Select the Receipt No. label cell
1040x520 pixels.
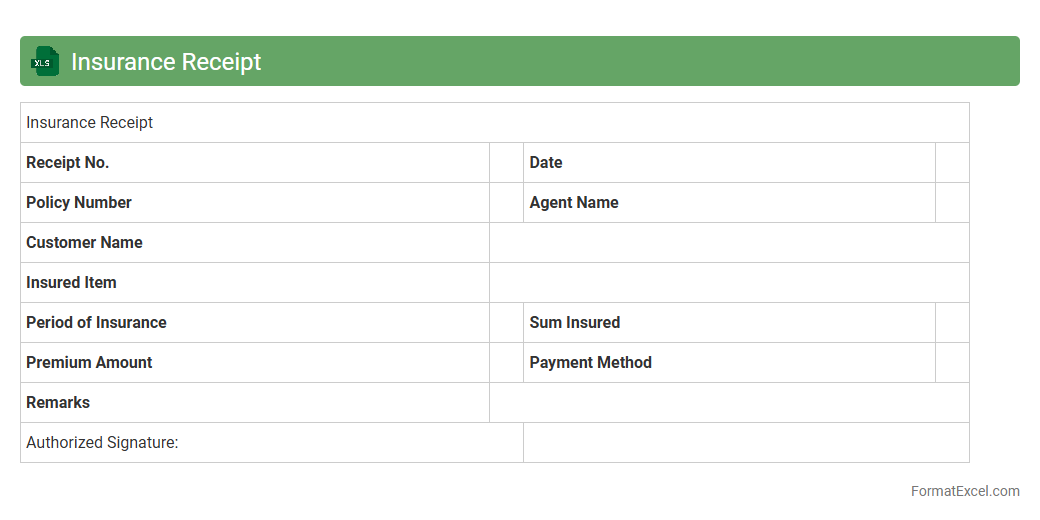(255, 163)
